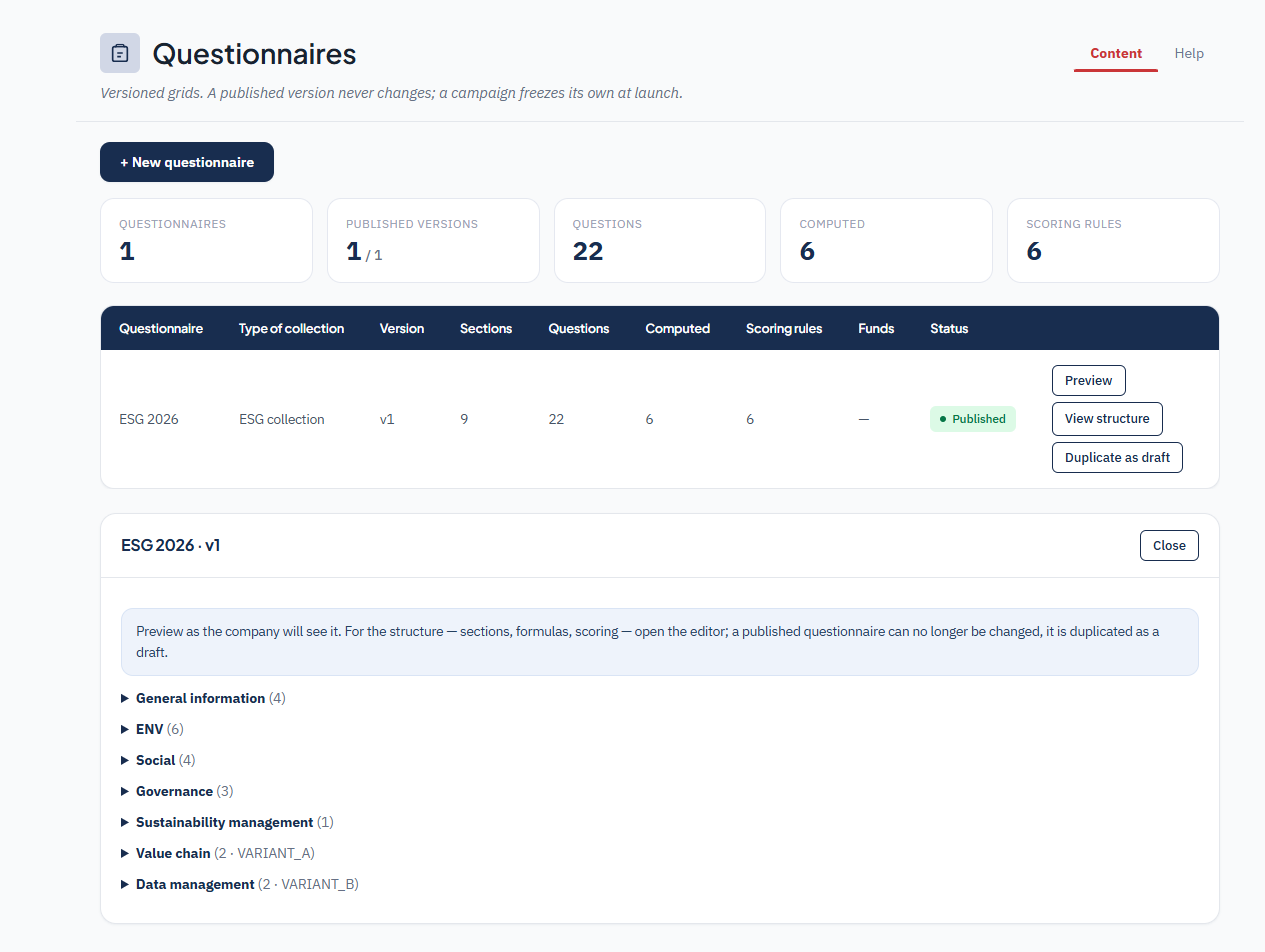Click the Versioned grids subtitle text

[391, 93]
